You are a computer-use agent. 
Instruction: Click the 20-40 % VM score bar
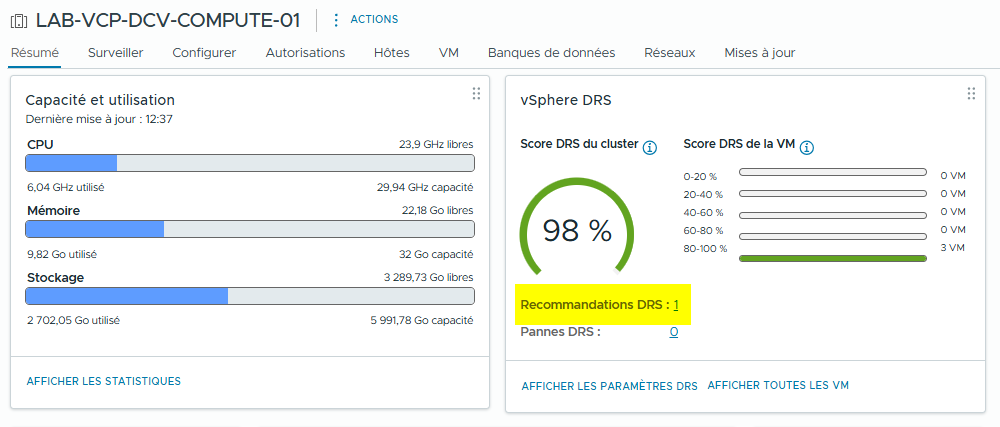pos(832,193)
